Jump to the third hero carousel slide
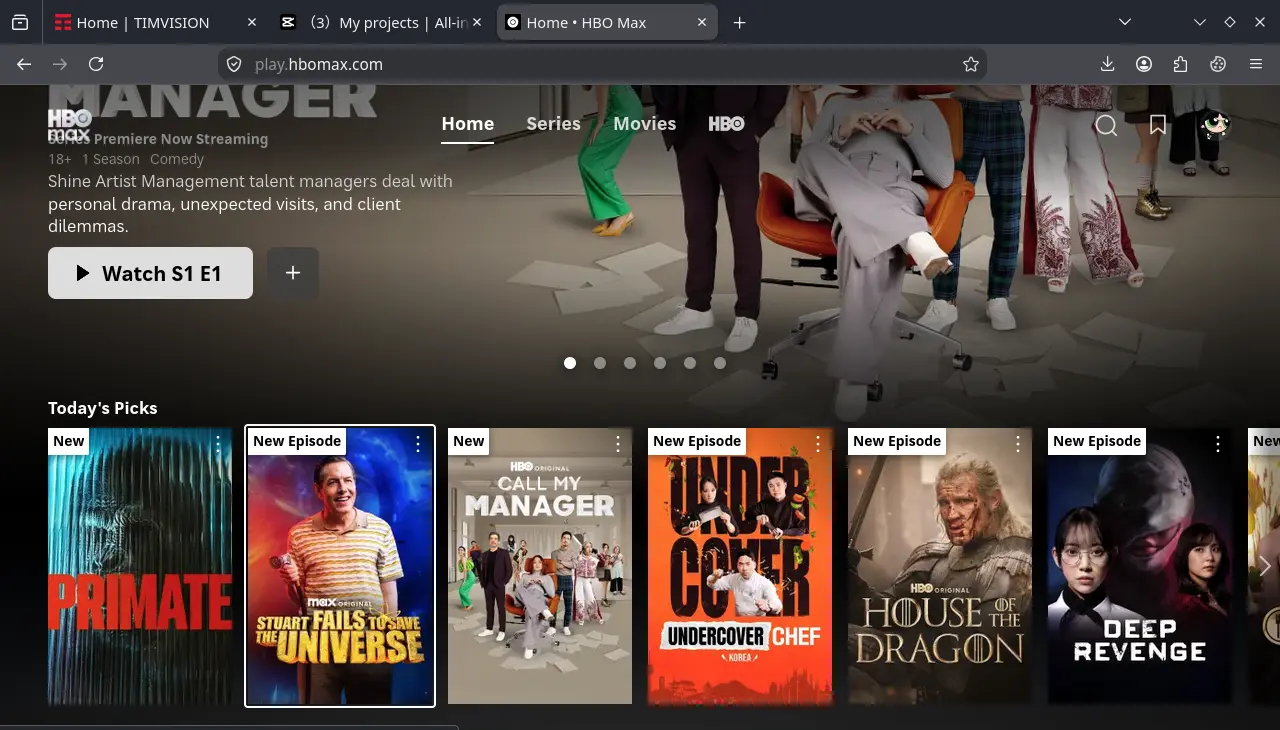1280x730 pixels. [x=630, y=363]
